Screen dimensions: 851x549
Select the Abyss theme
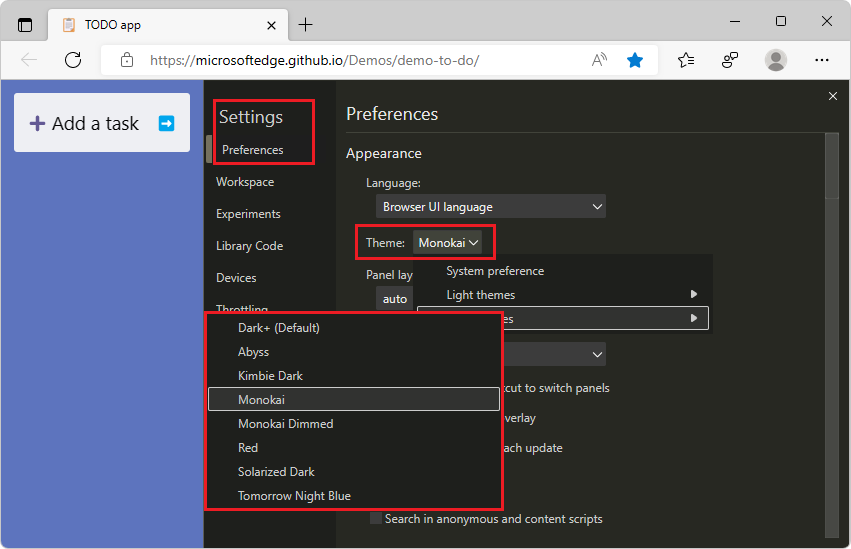(354, 352)
